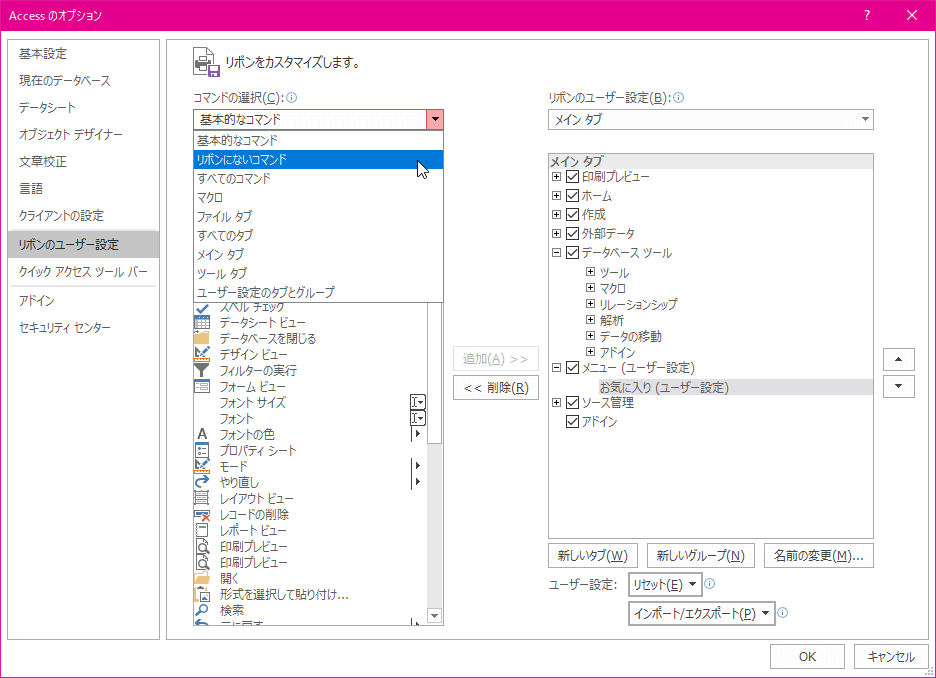The height and width of the screenshot is (678, 936).
Task: Choose ファイル タブ in dropdown list
Action: point(319,216)
